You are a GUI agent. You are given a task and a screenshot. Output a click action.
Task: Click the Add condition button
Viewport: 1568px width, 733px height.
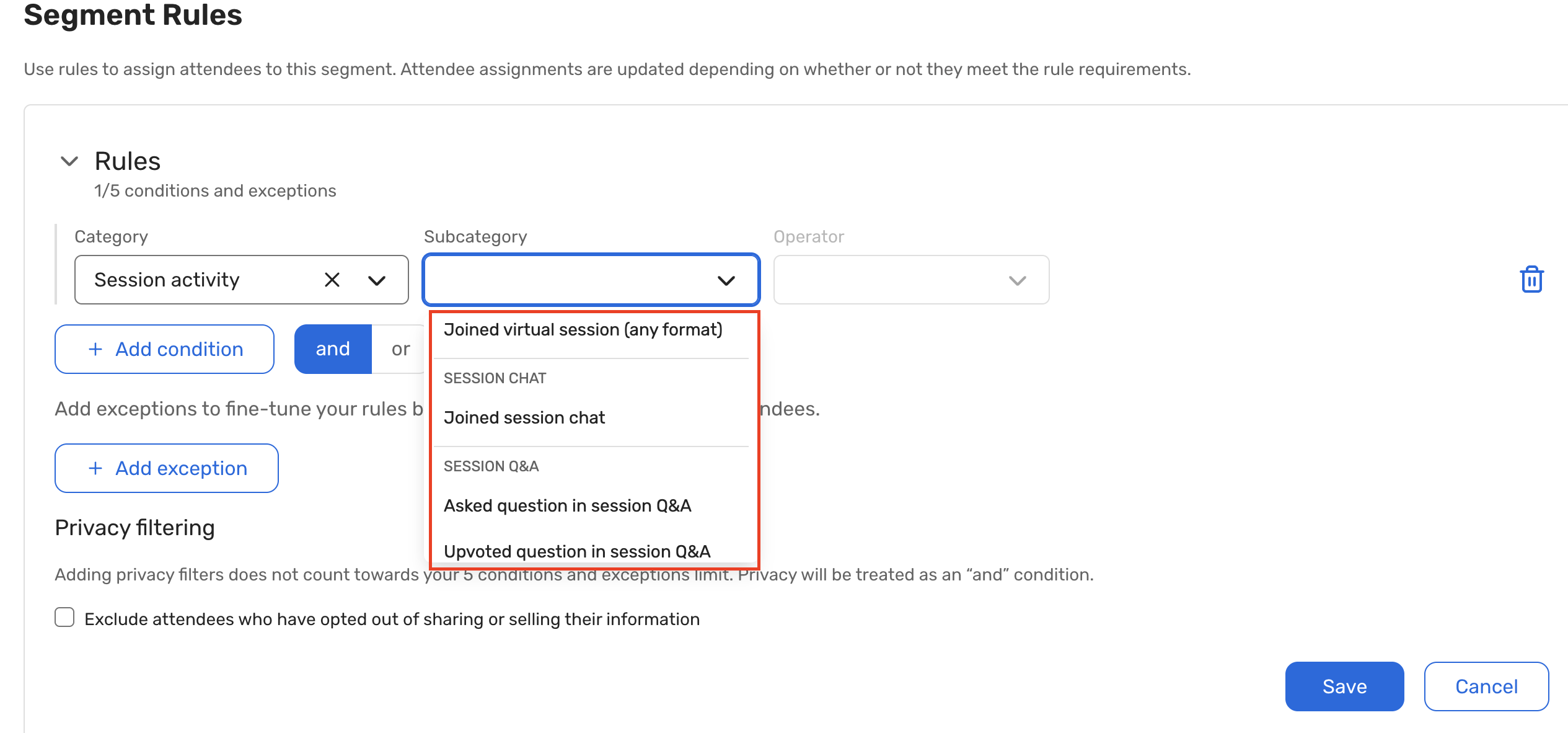[164, 349]
